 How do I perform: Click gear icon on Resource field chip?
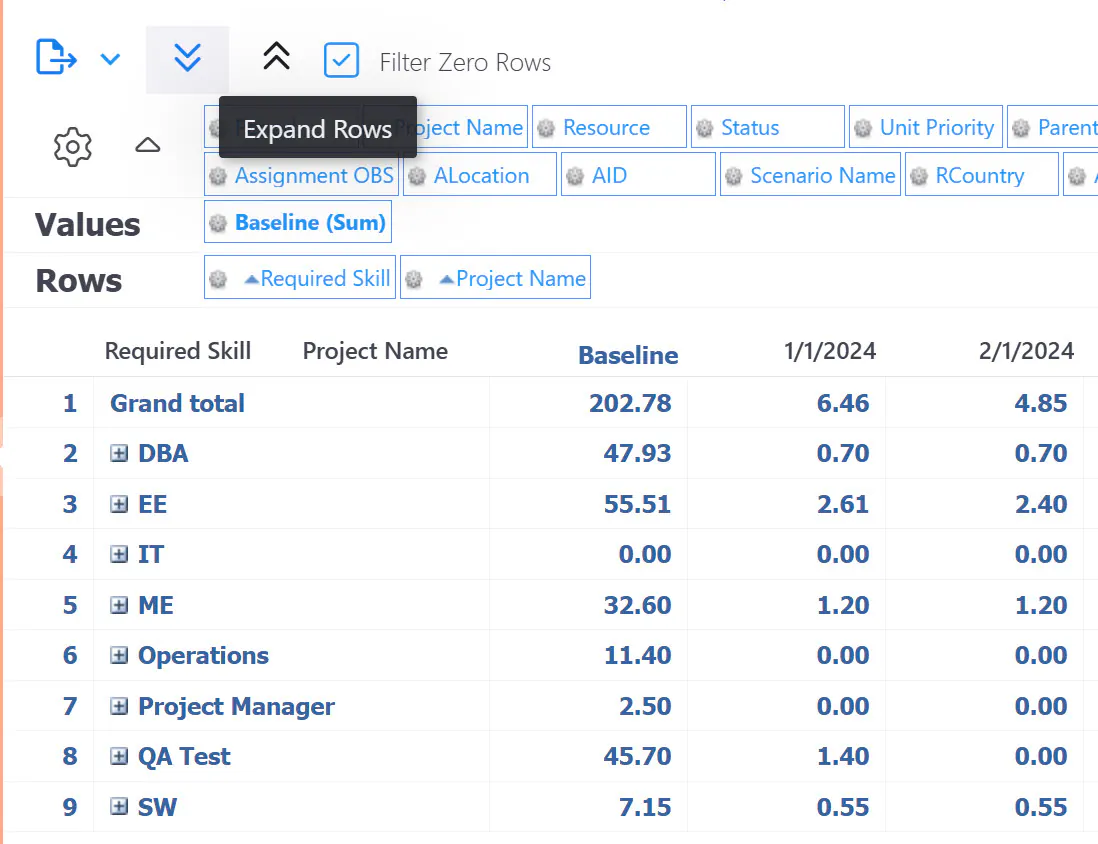546,128
